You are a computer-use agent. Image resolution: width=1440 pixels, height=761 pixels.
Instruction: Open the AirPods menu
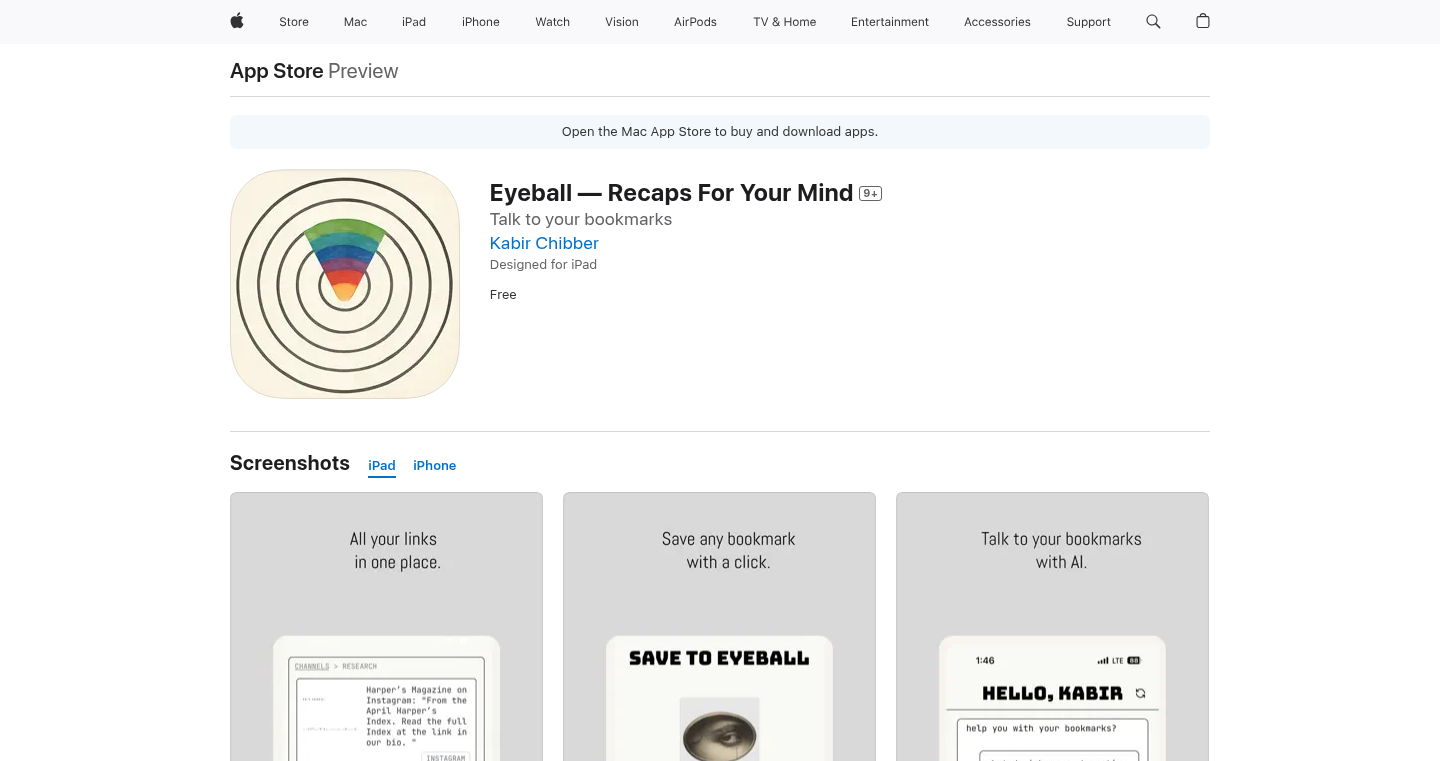(x=695, y=22)
